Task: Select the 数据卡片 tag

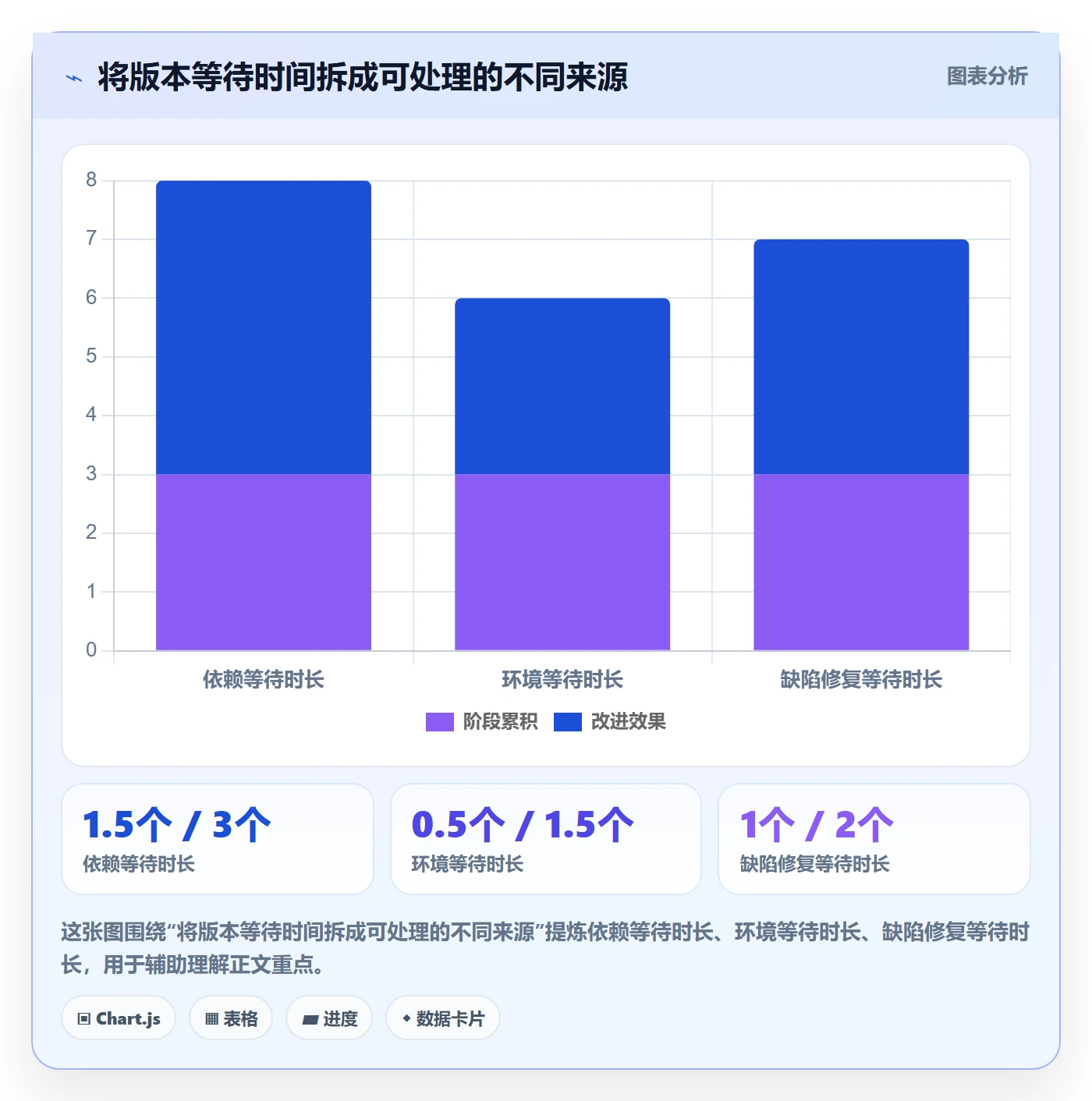Action: click(442, 1018)
